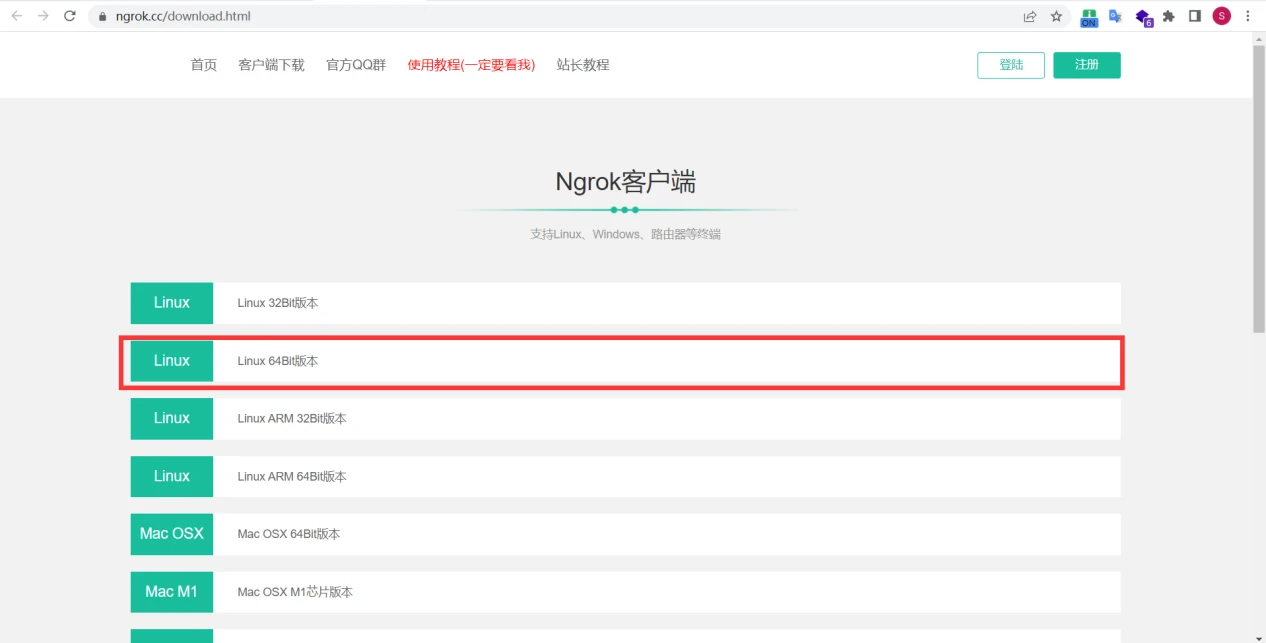The width and height of the screenshot is (1266, 643).
Task: Toggle the browser side panel icon
Action: pyautogui.click(x=1194, y=16)
